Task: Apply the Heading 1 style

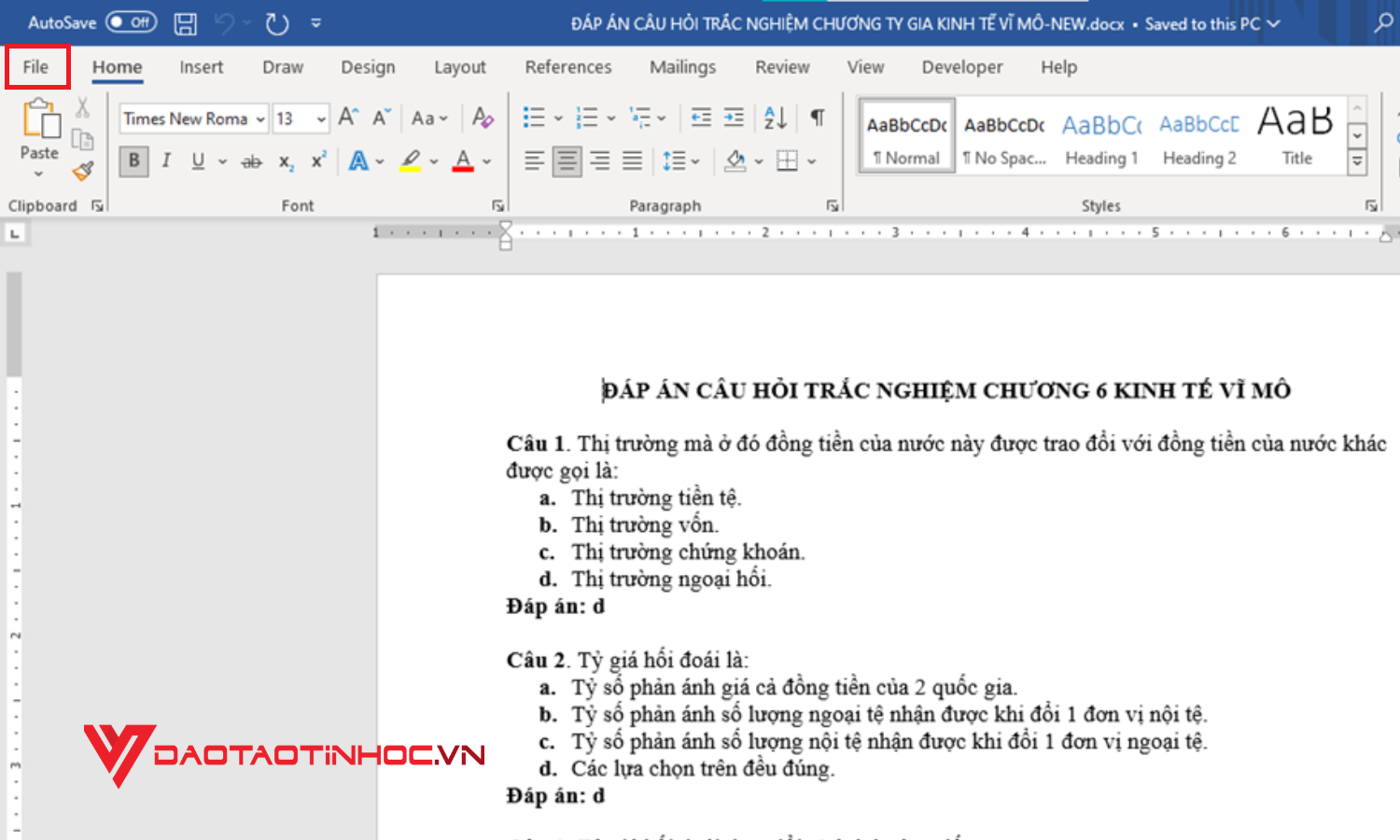Action: click(1100, 135)
